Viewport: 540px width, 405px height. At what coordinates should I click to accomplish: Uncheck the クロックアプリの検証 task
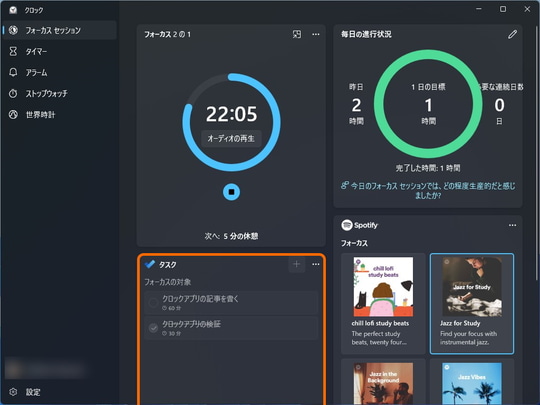pos(153,328)
